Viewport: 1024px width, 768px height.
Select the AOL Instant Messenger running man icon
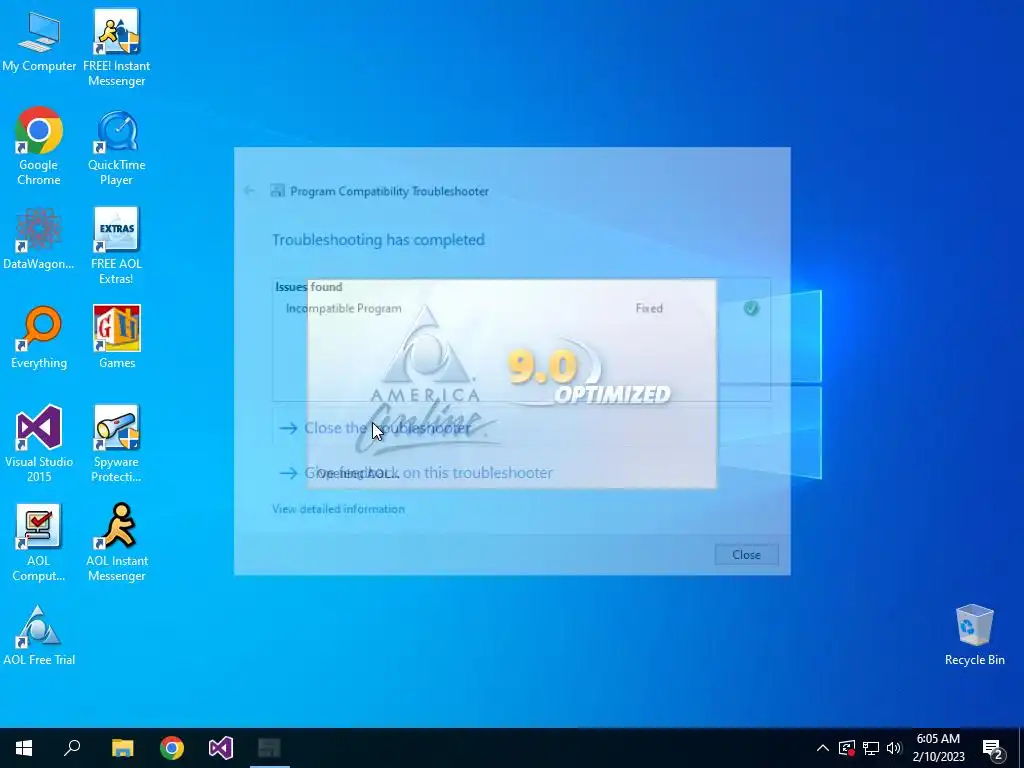(116, 543)
